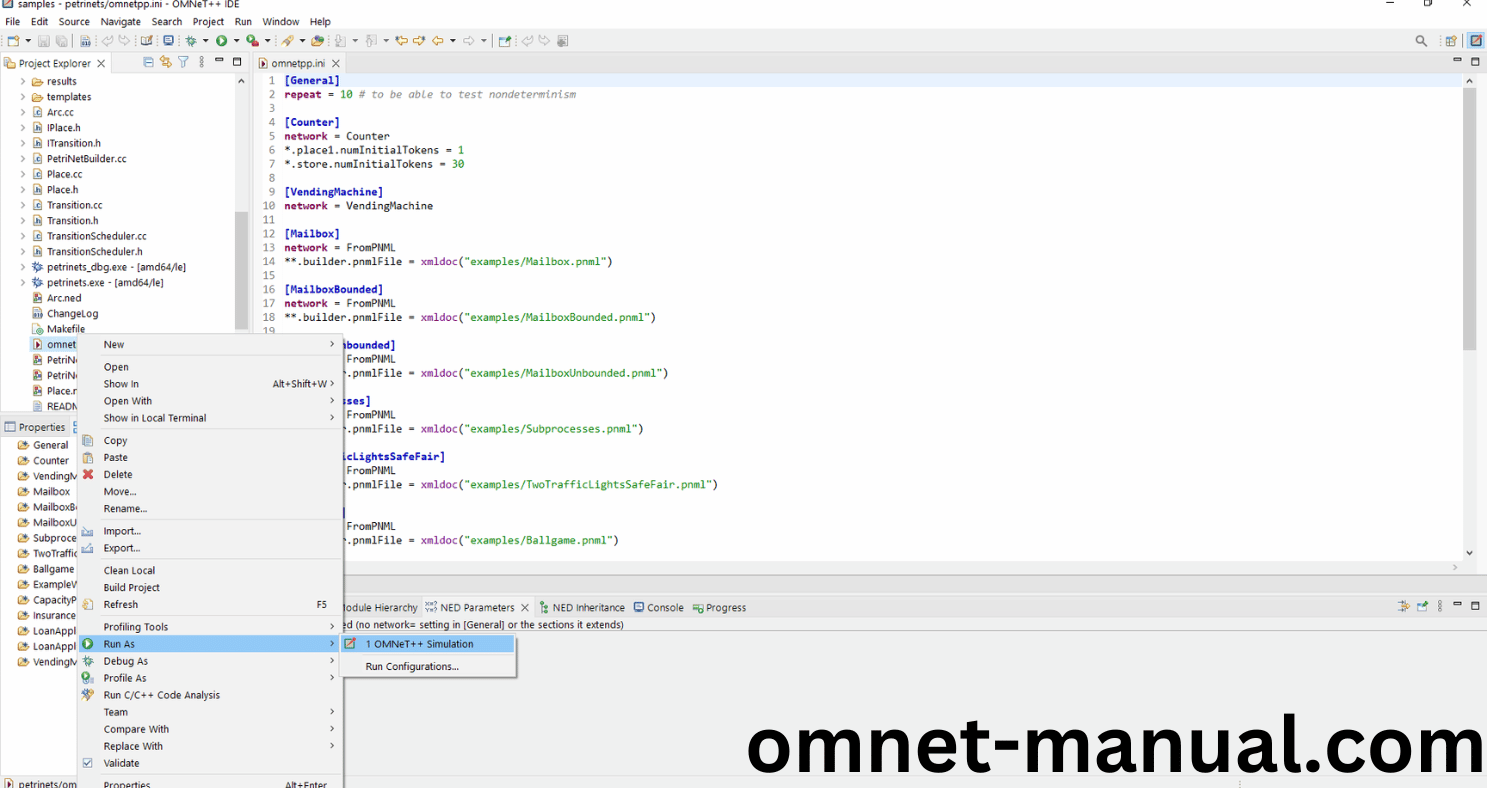Image resolution: width=1487 pixels, height=788 pixels.
Task: Click the Collapse All icon in Project Explorer
Action: (x=149, y=62)
